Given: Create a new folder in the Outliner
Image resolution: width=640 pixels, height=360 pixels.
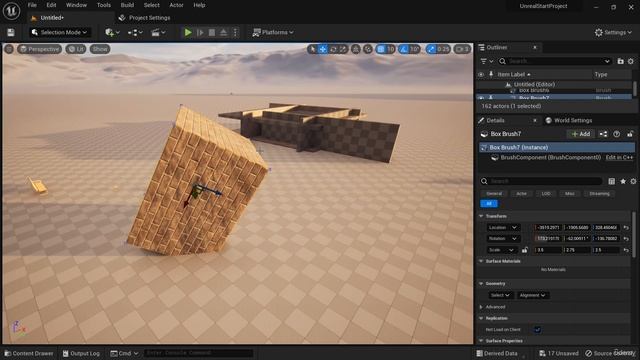Looking at the screenshot, I should 620,61.
